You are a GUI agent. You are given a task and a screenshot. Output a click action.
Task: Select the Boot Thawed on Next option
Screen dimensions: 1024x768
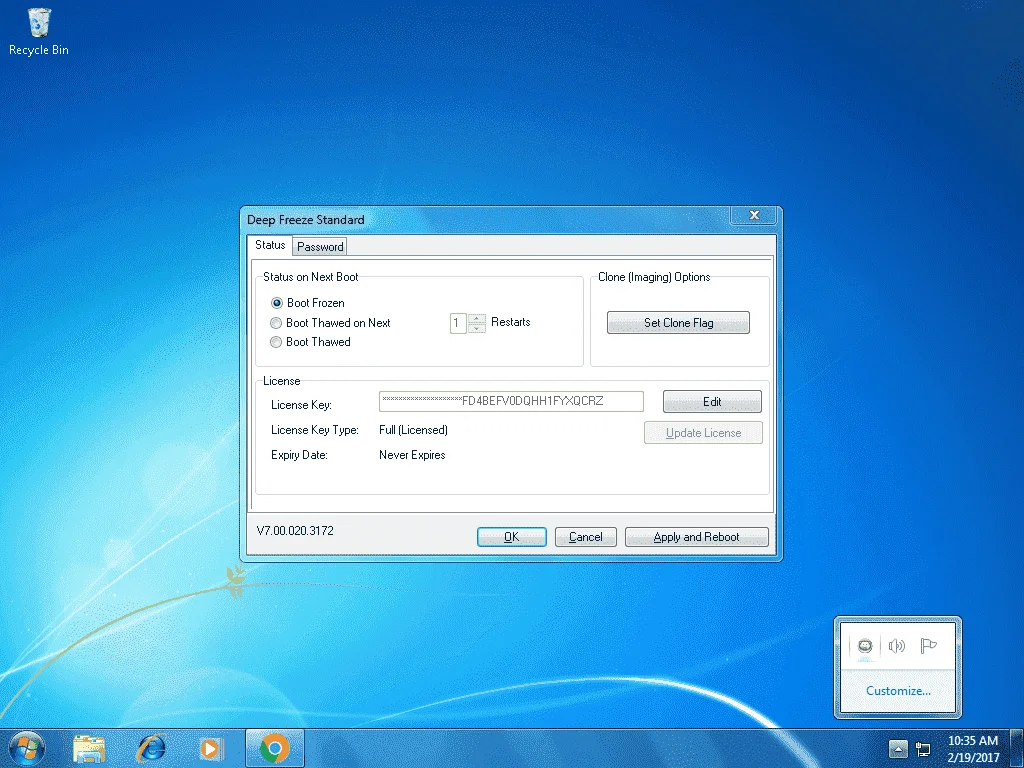coord(330,323)
